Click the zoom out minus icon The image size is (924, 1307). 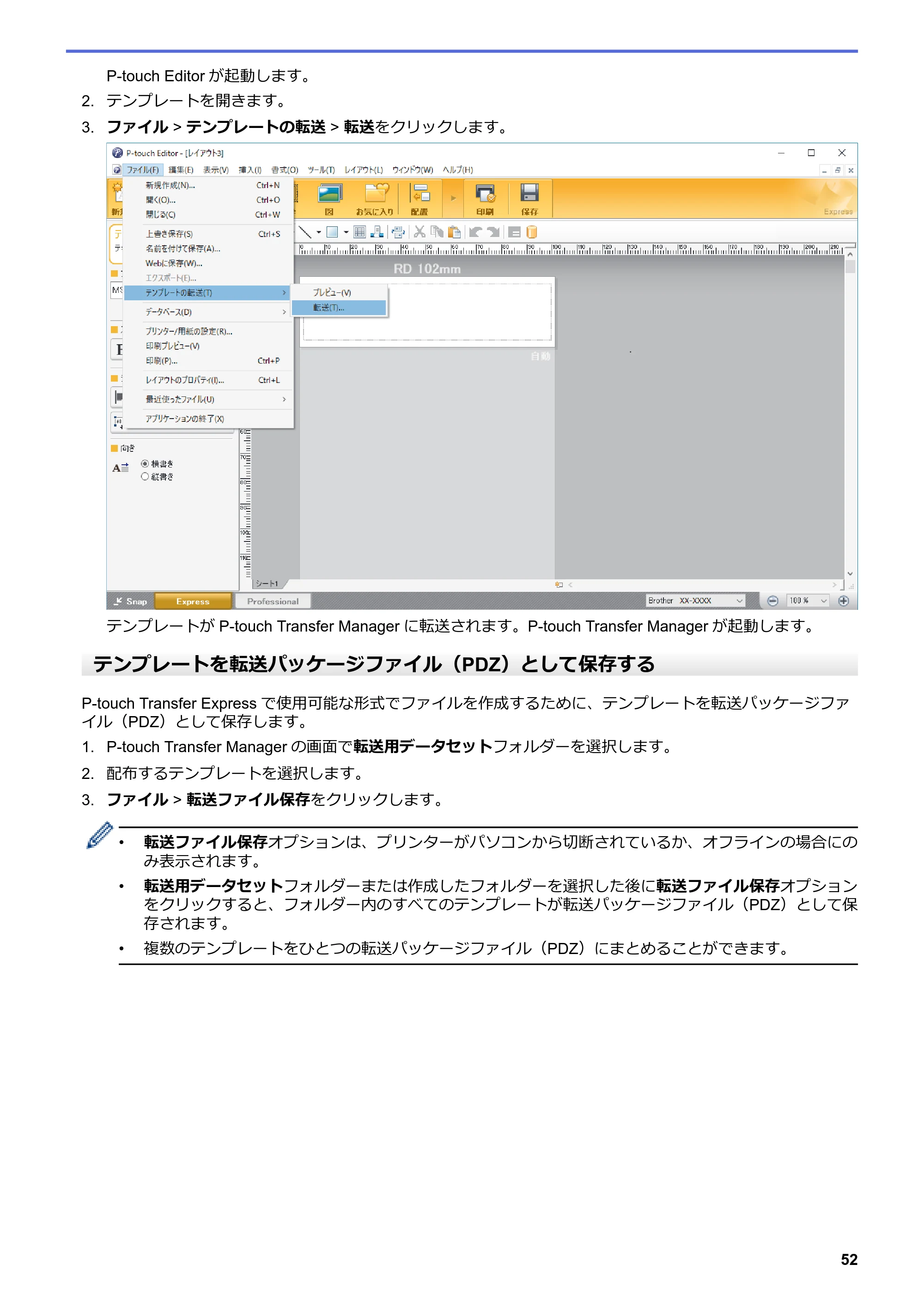click(x=772, y=601)
